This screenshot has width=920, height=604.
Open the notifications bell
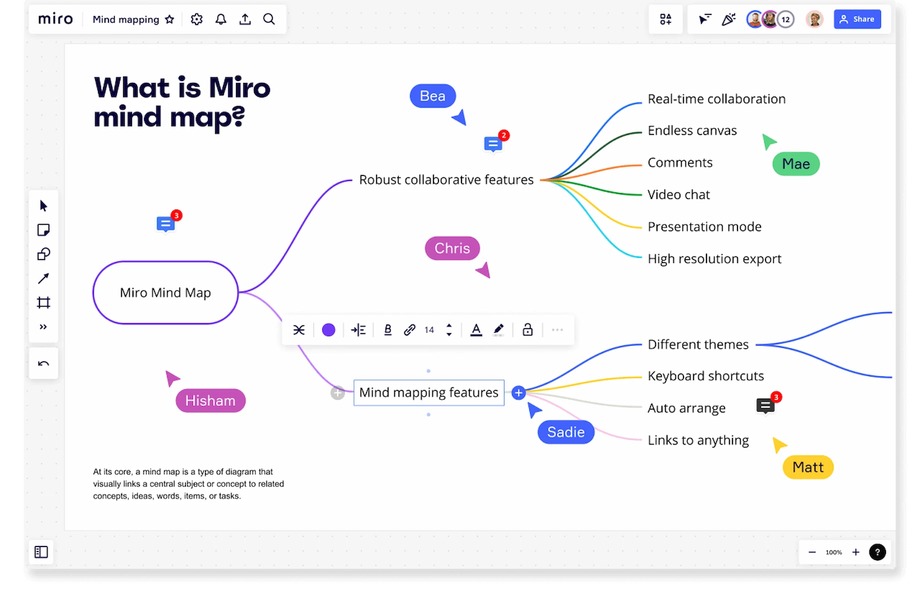[221, 19]
